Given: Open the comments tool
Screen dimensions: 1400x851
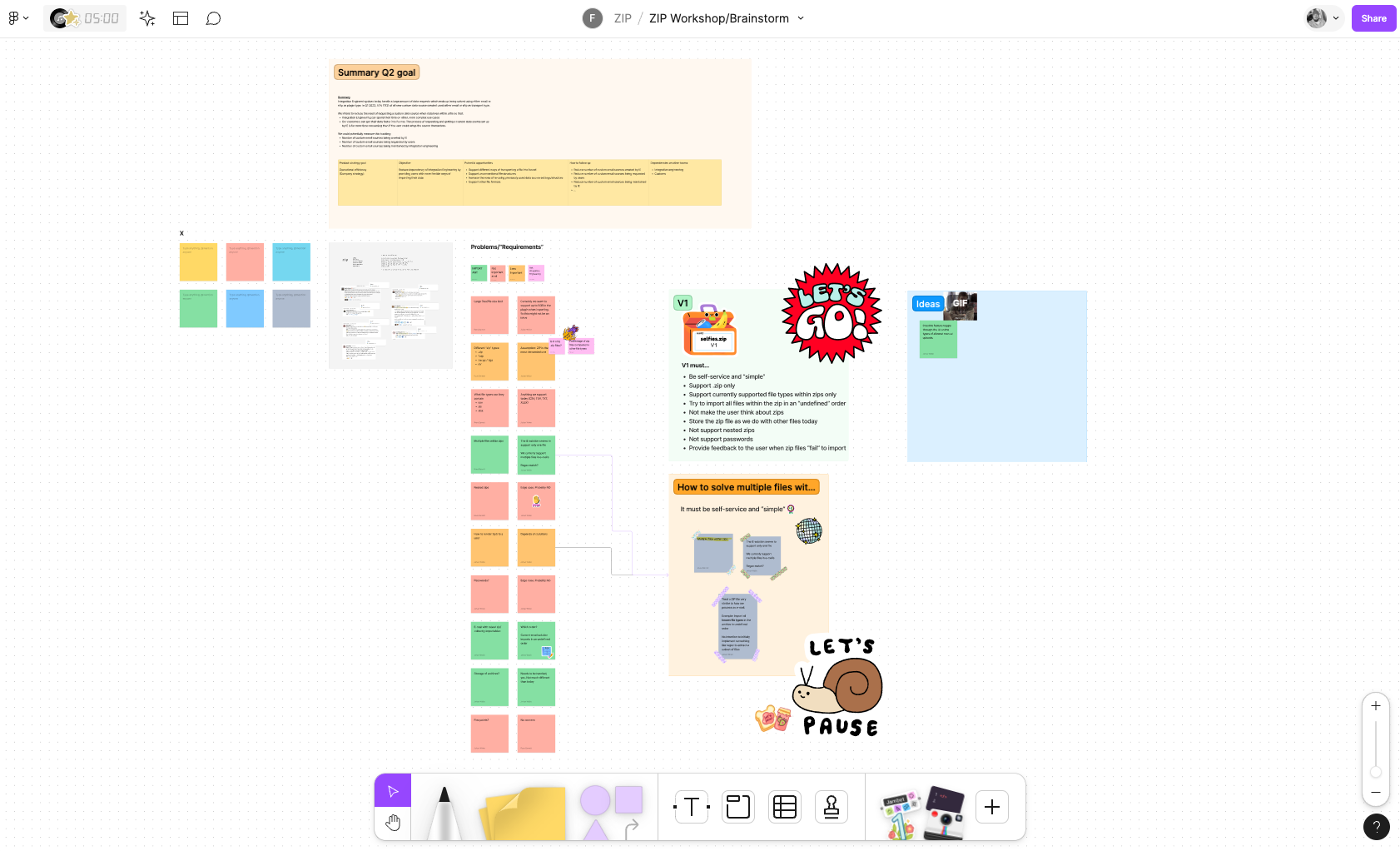Looking at the screenshot, I should tap(213, 18).
